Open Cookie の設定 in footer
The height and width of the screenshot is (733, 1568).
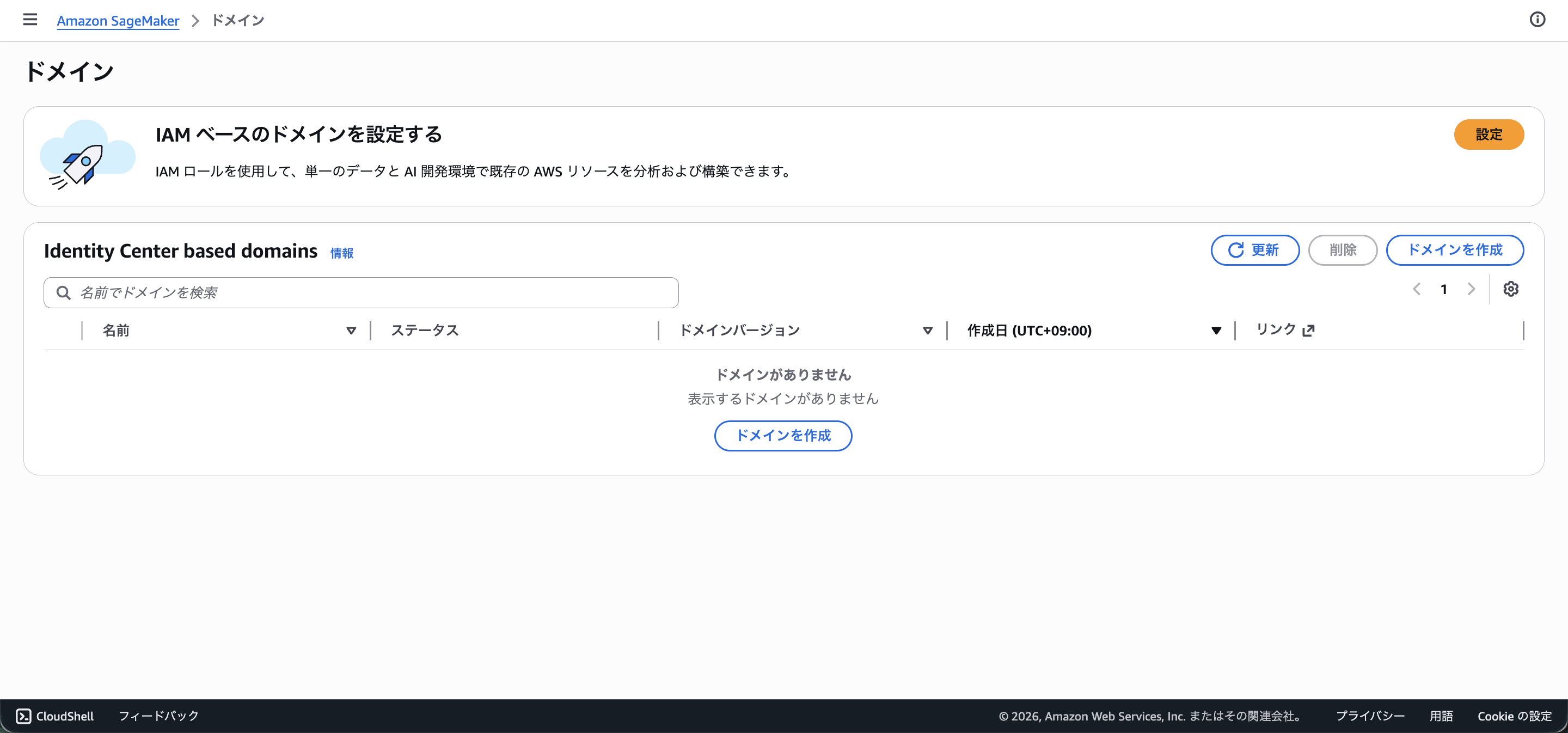[x=1515, y=716]
